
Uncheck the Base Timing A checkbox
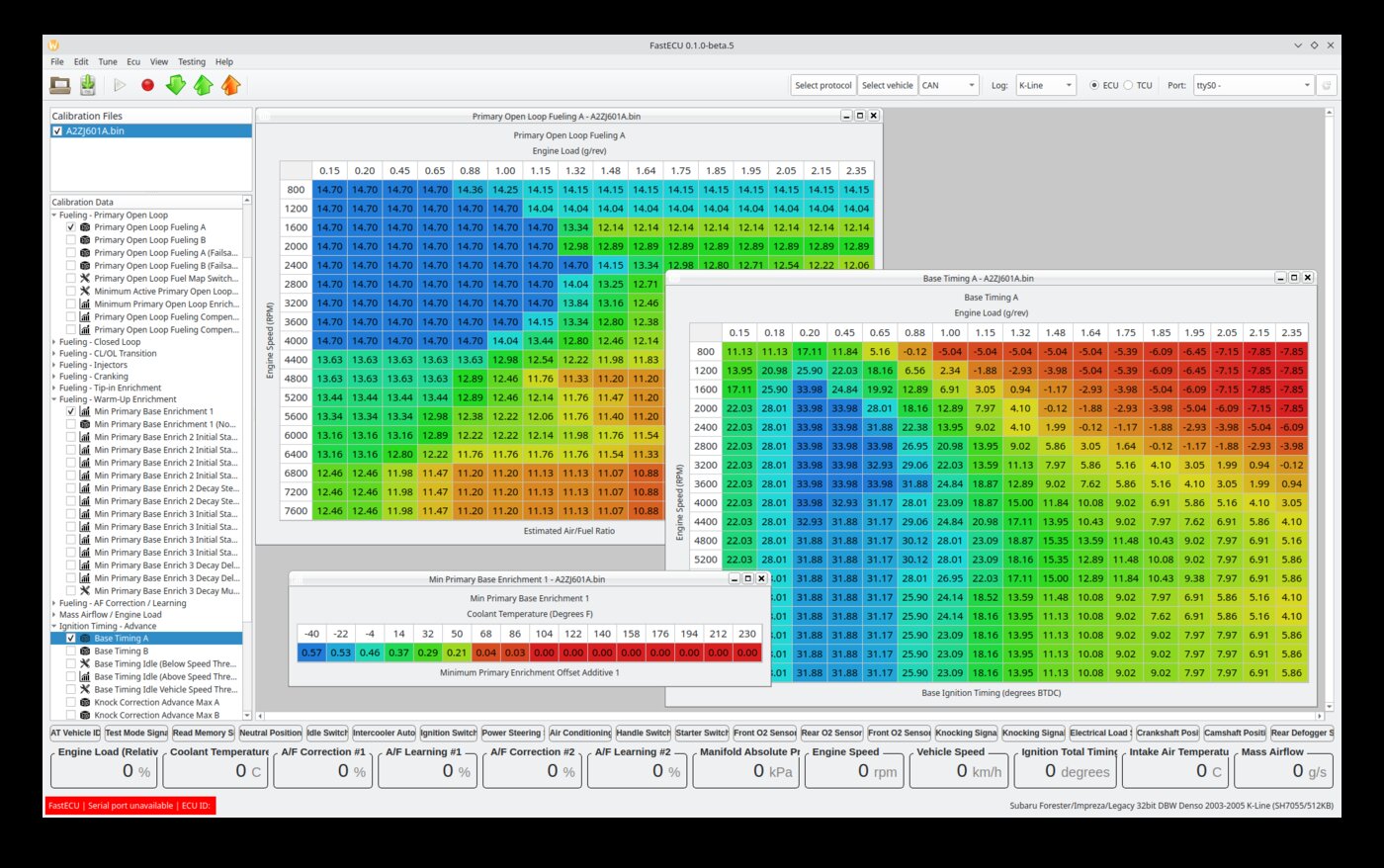[x=70, y=639]
